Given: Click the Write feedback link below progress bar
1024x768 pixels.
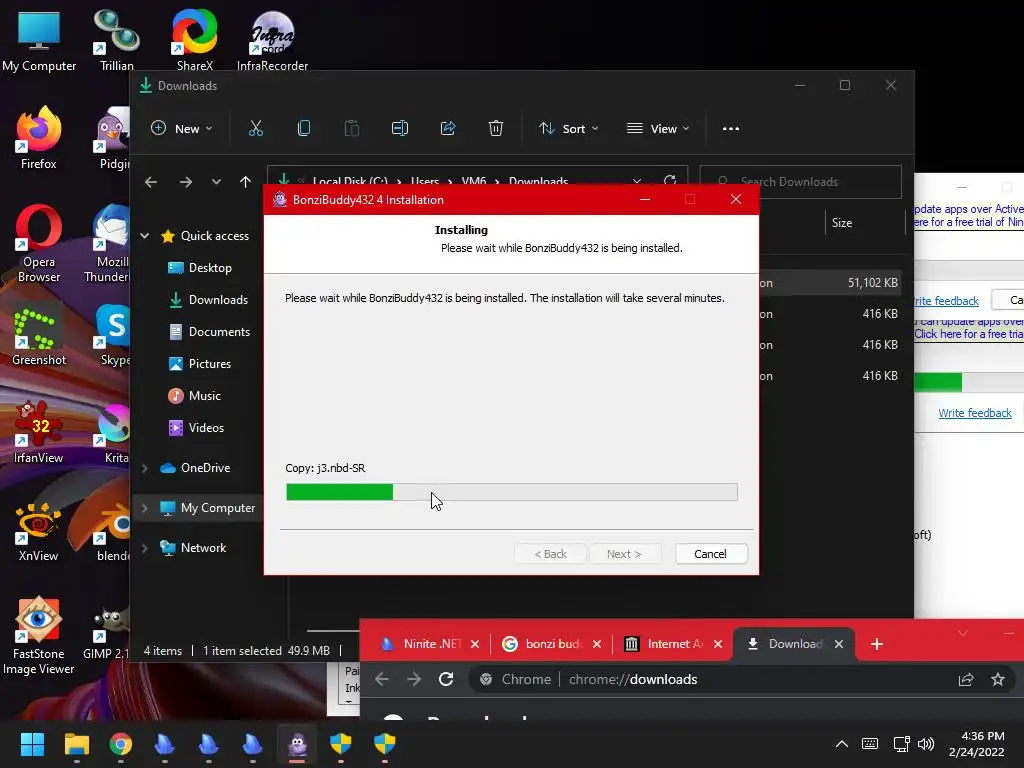Looking at the screenshot, I should [x=975, y=413].
